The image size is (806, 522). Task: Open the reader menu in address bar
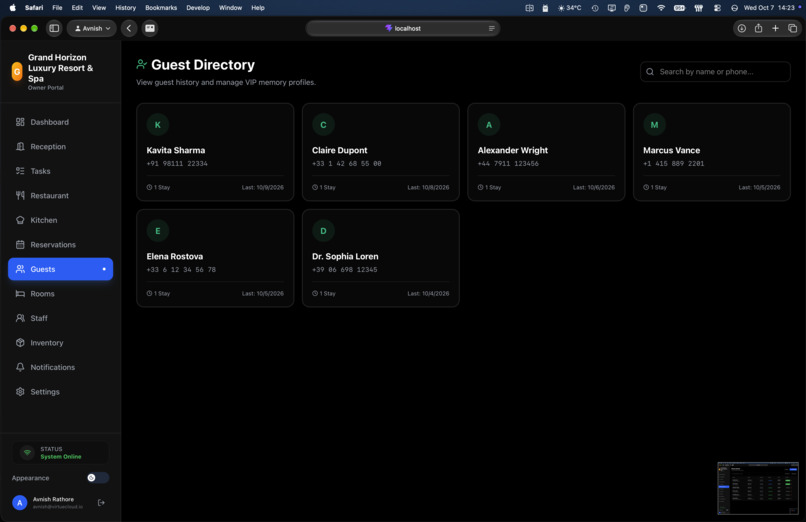pos(491,28)
